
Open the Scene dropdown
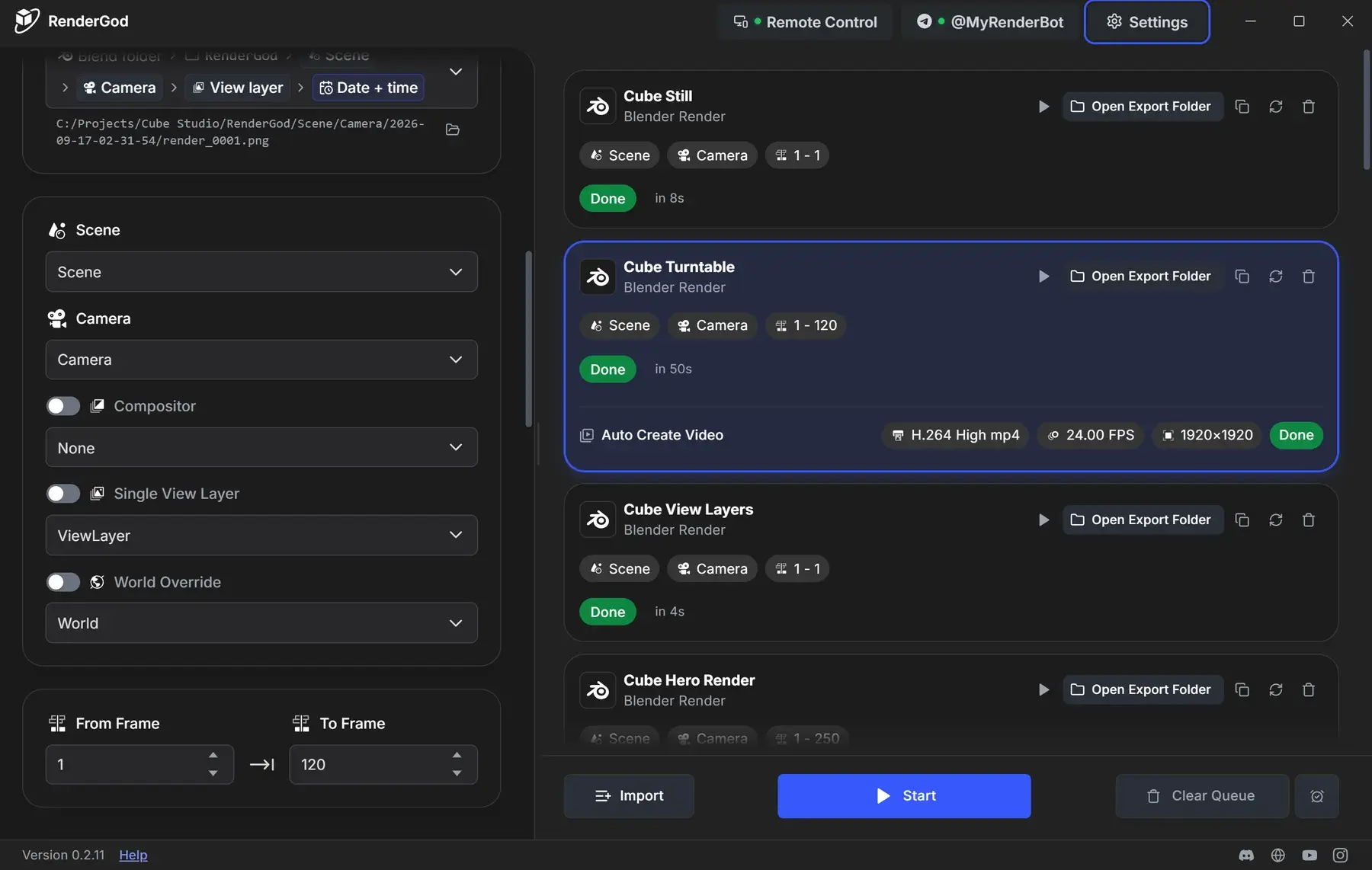point(261,272)
